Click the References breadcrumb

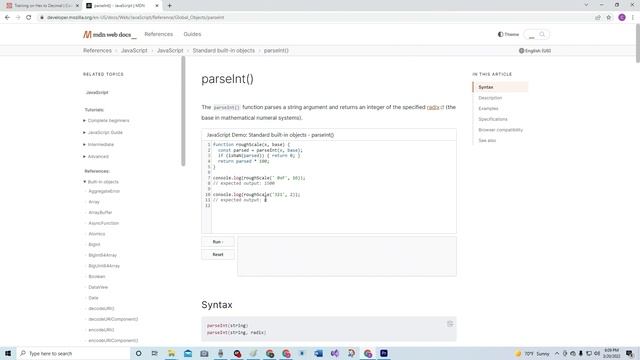pos(97,51)
